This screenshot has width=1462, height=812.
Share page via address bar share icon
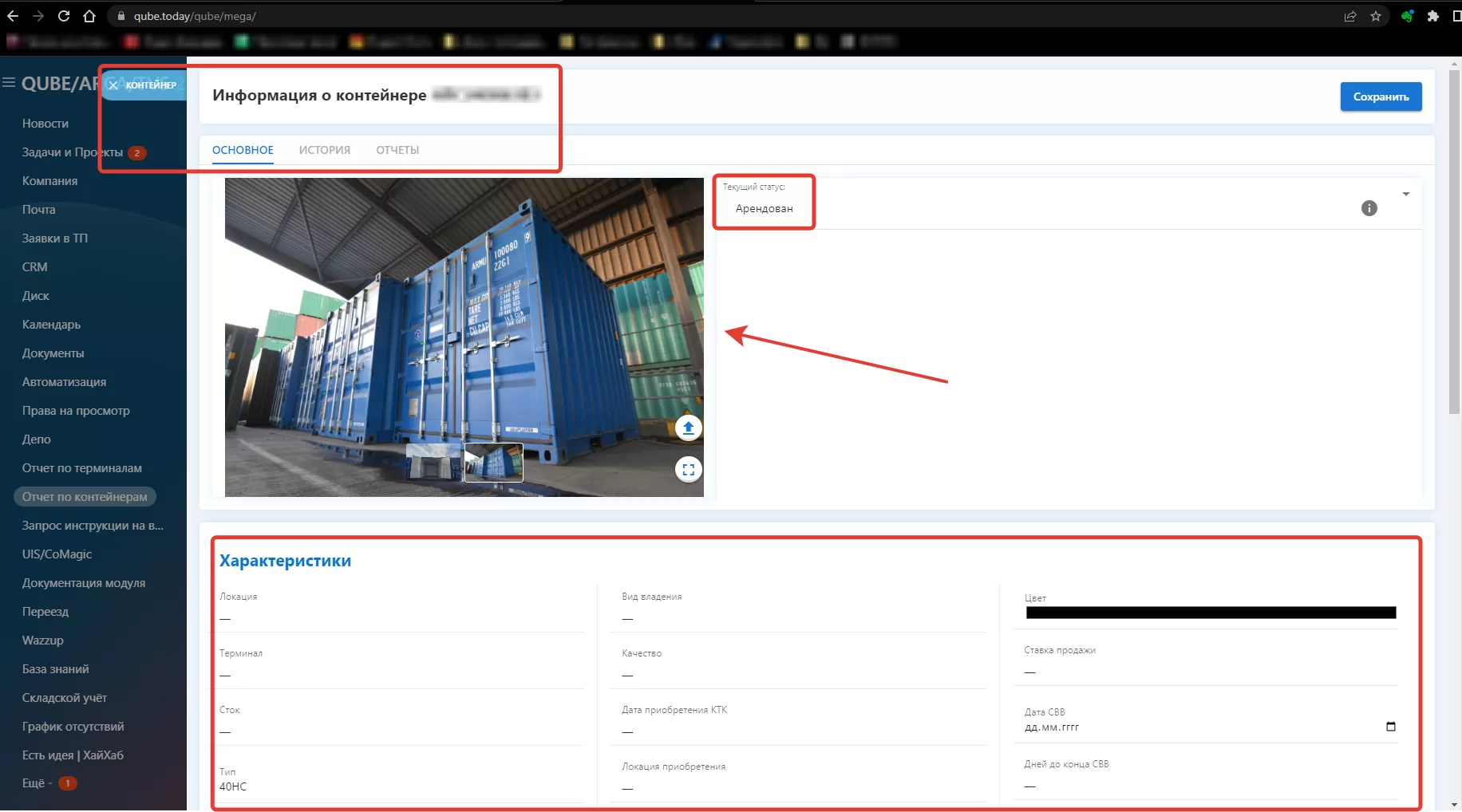(1350, 16)
